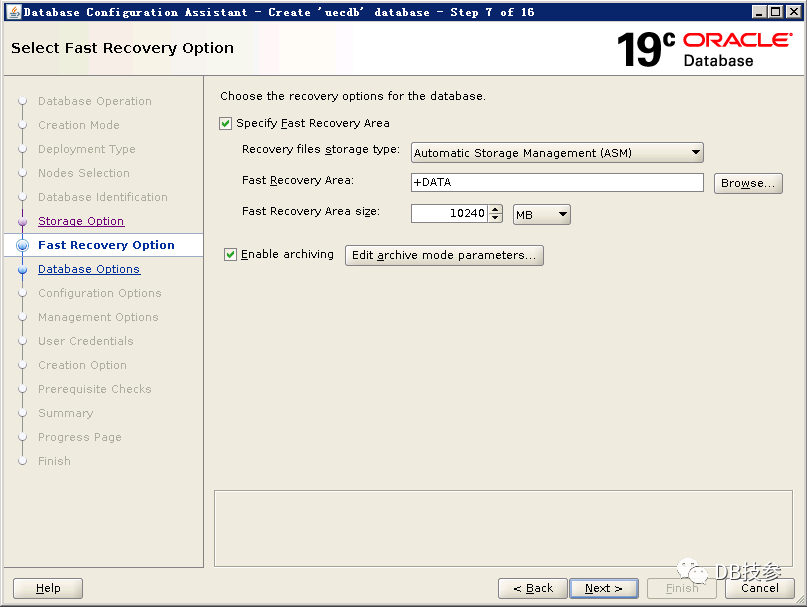Click Browse button for recovery area
Screen dimensions: 807x607
747,183
